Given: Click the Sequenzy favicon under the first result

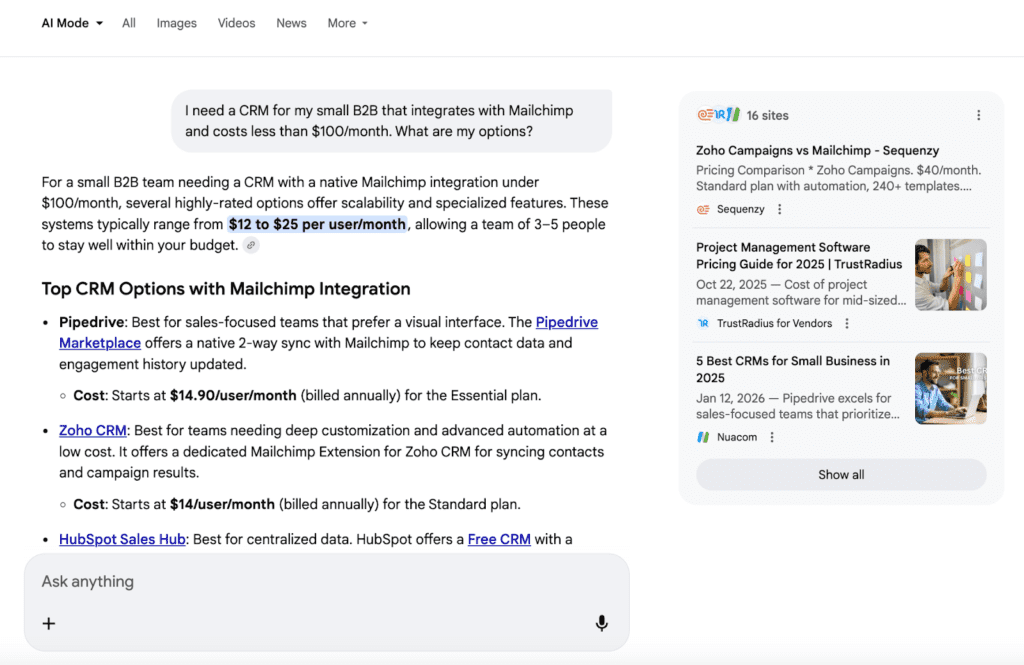Looking at the screenshot, I should [703, 209].
